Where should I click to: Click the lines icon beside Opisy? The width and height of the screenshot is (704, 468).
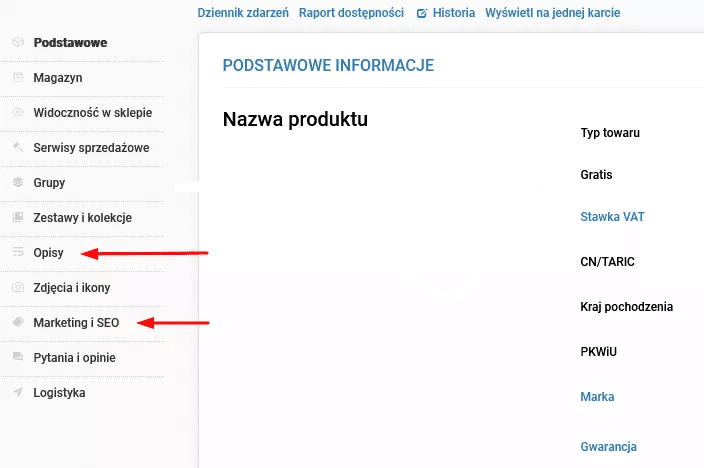(x=18, y=252)
